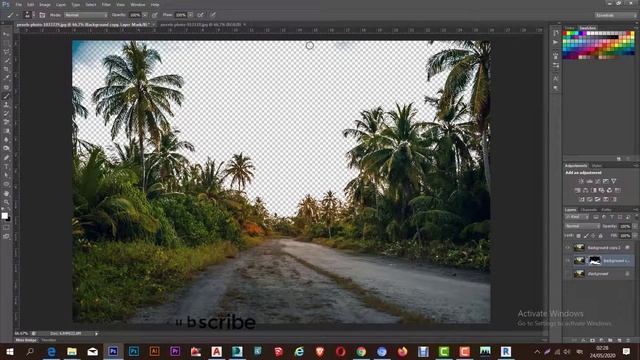Open the Opacity slider dropdown in options bar

tap(145, 15)
